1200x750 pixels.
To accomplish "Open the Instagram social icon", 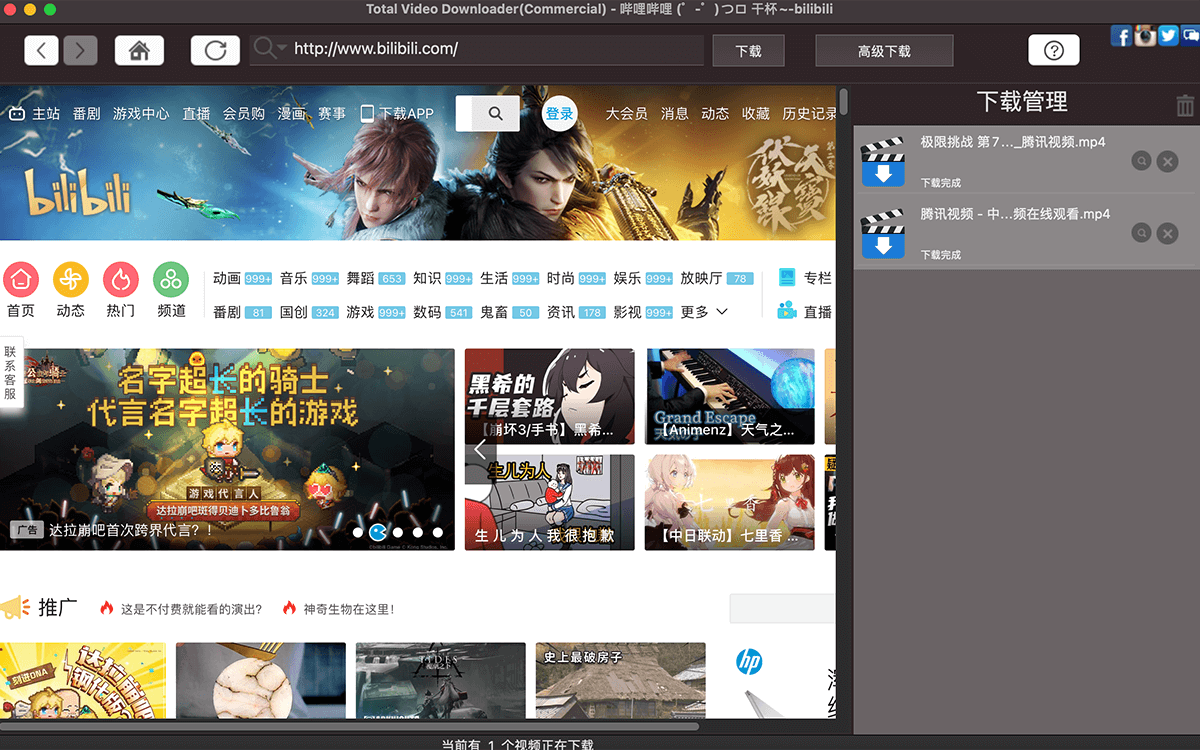I will coord(1145,36).
